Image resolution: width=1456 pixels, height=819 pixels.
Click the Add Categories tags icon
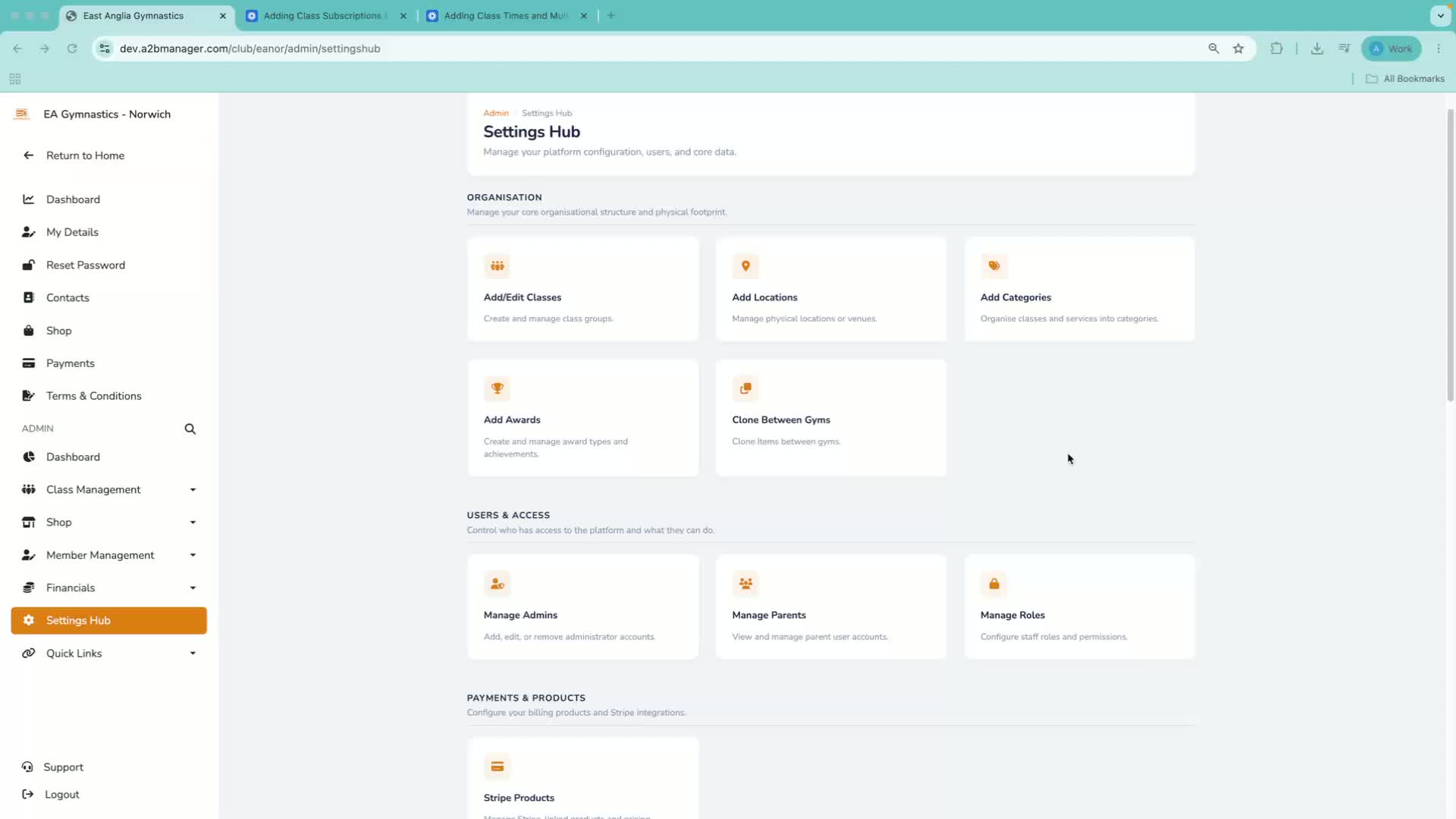(993, 266)
